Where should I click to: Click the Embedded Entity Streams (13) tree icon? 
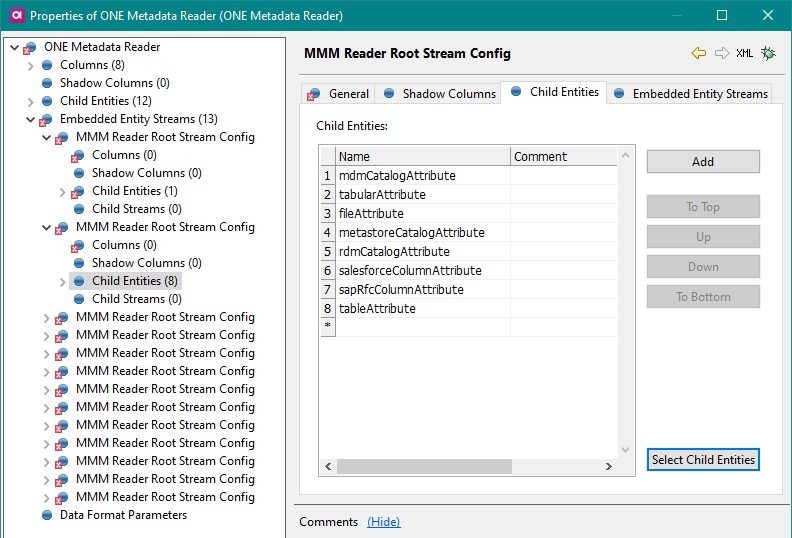pos(47,119)
